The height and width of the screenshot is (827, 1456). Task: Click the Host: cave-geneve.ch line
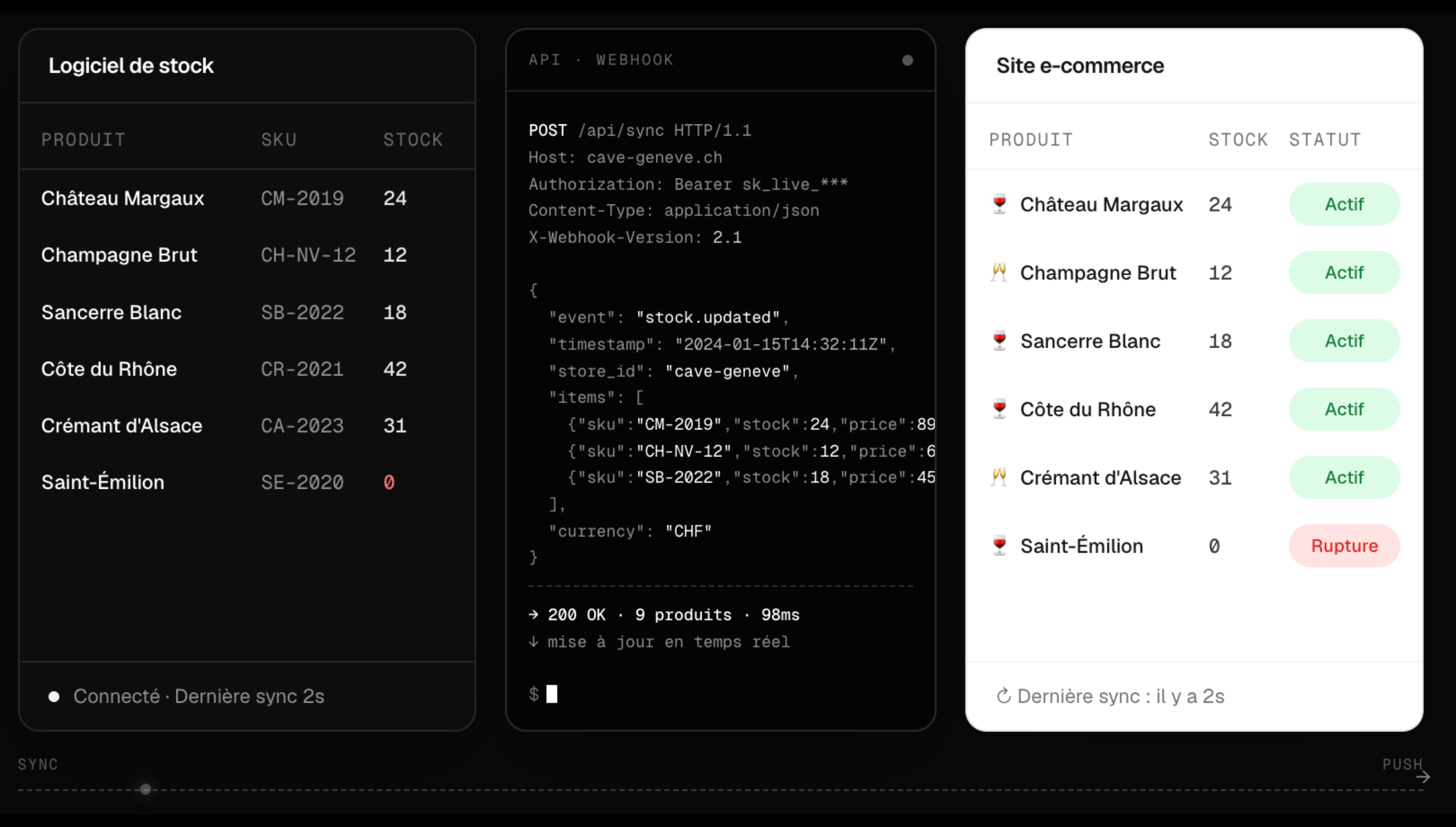coord(625,157)
